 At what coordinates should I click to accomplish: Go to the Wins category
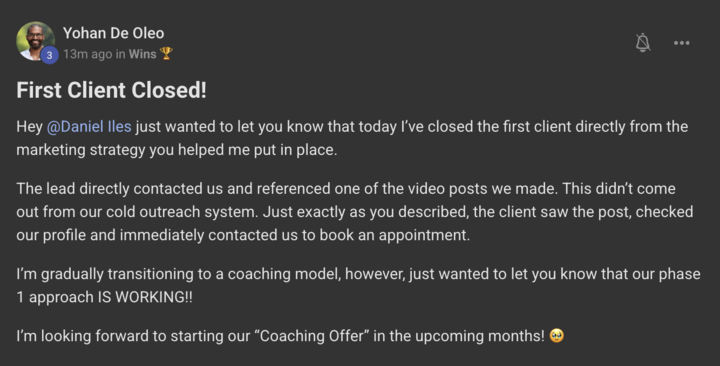pos(142,54)
